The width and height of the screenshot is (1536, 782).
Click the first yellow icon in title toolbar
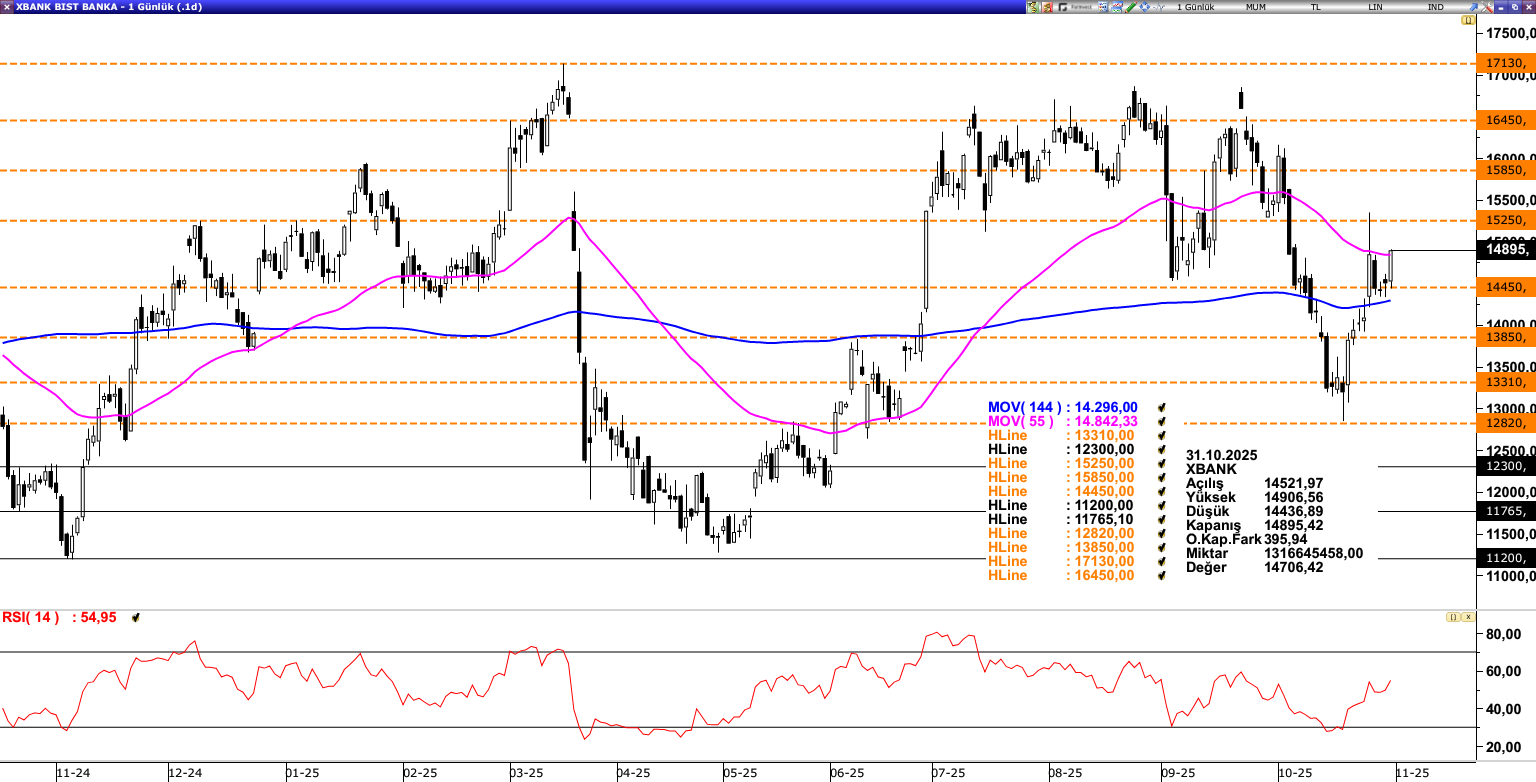[1032, 7]
